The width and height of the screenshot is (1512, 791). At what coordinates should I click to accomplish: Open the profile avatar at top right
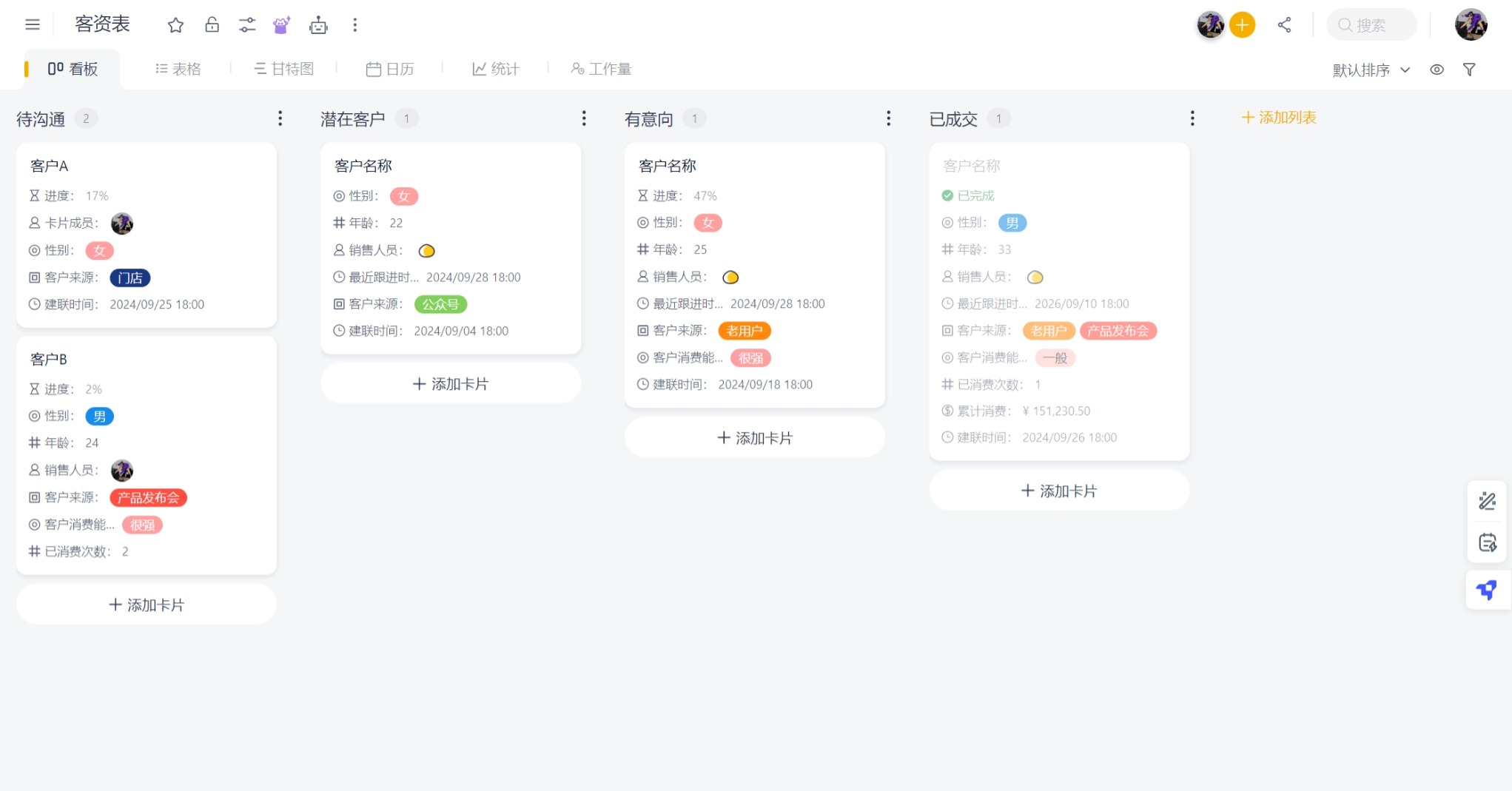(x=1471, y=24)
